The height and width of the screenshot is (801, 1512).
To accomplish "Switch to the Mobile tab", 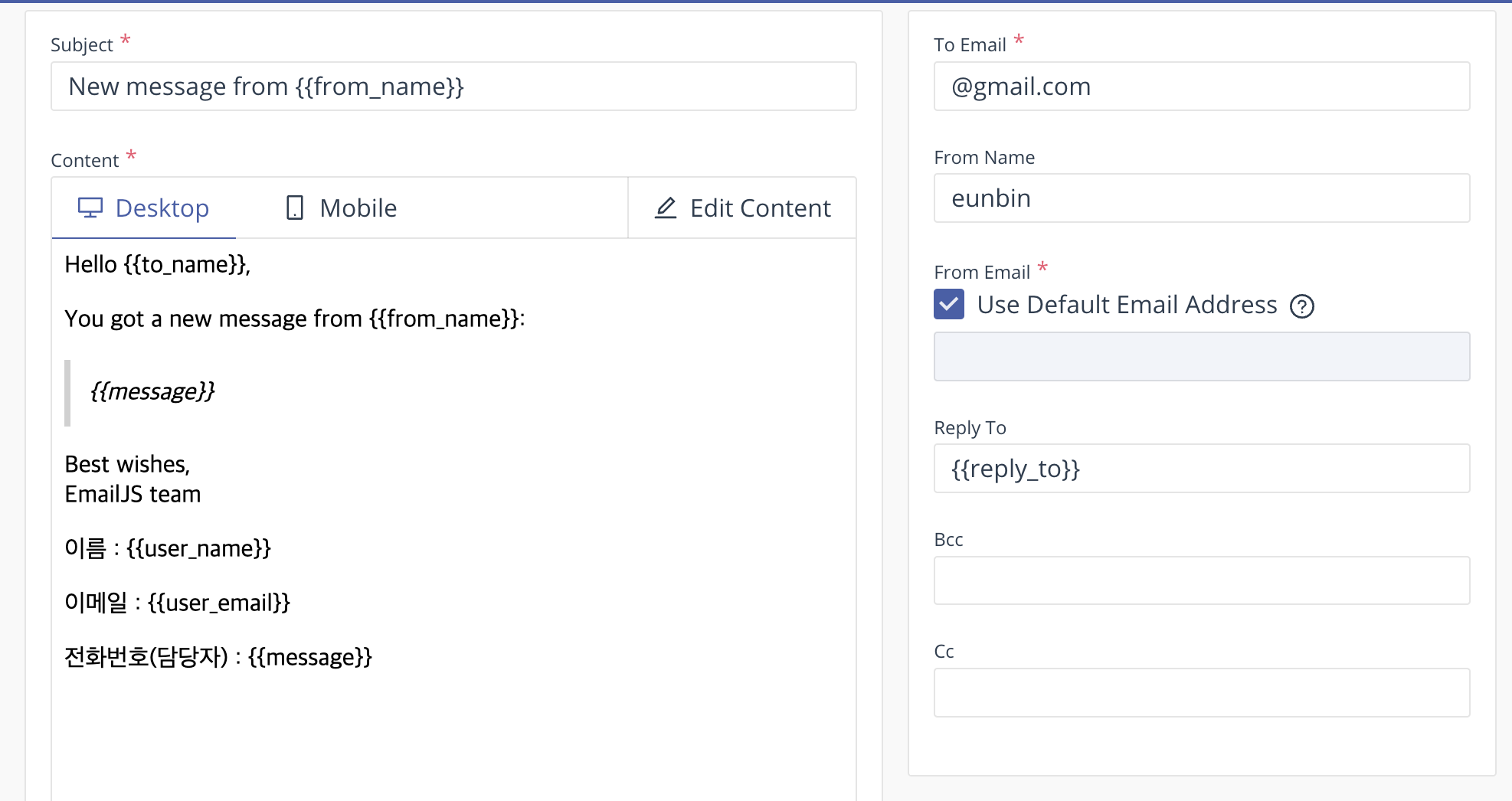I will 339,207.
